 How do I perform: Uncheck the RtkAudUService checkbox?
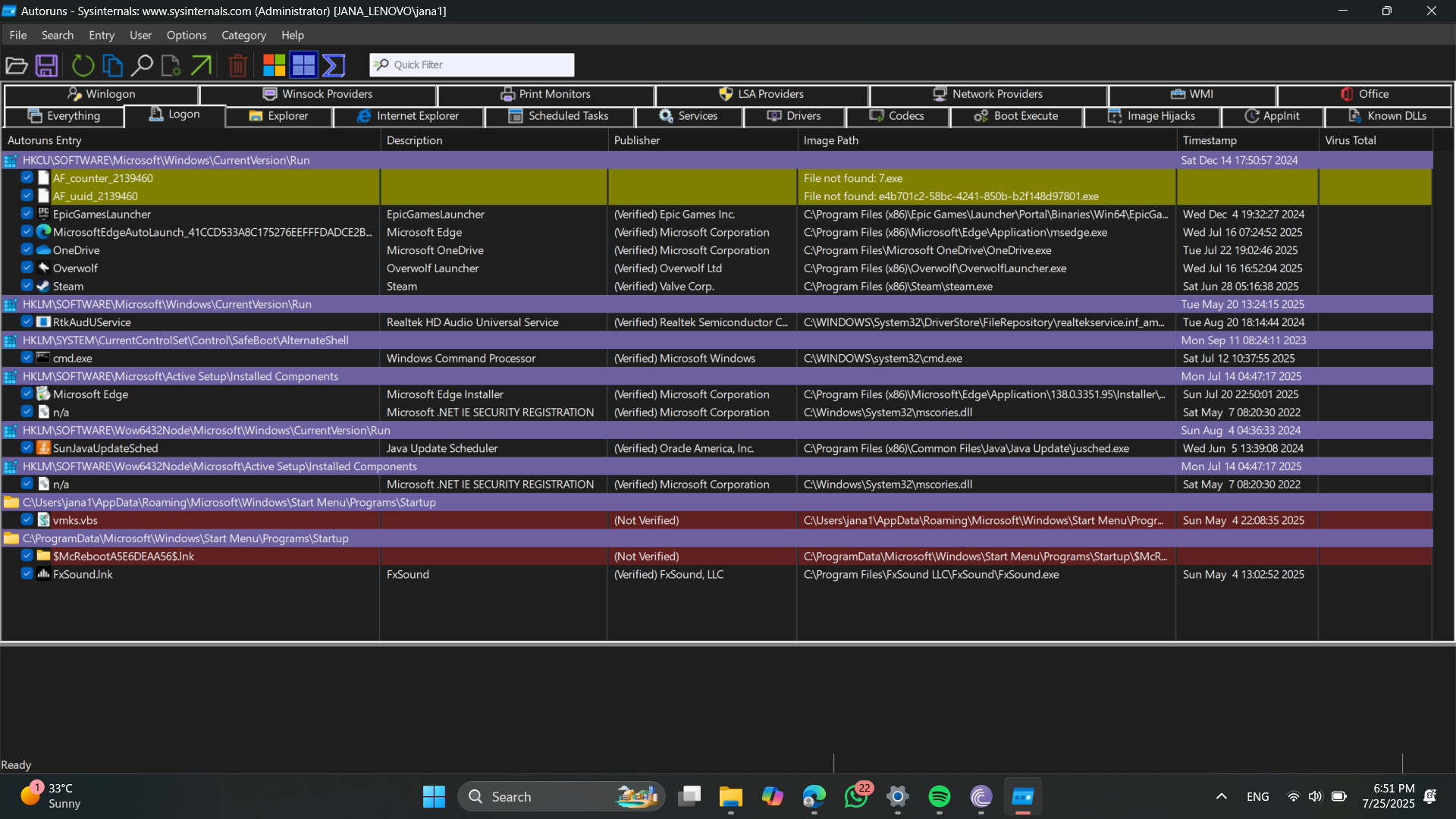tap(27, 322)
